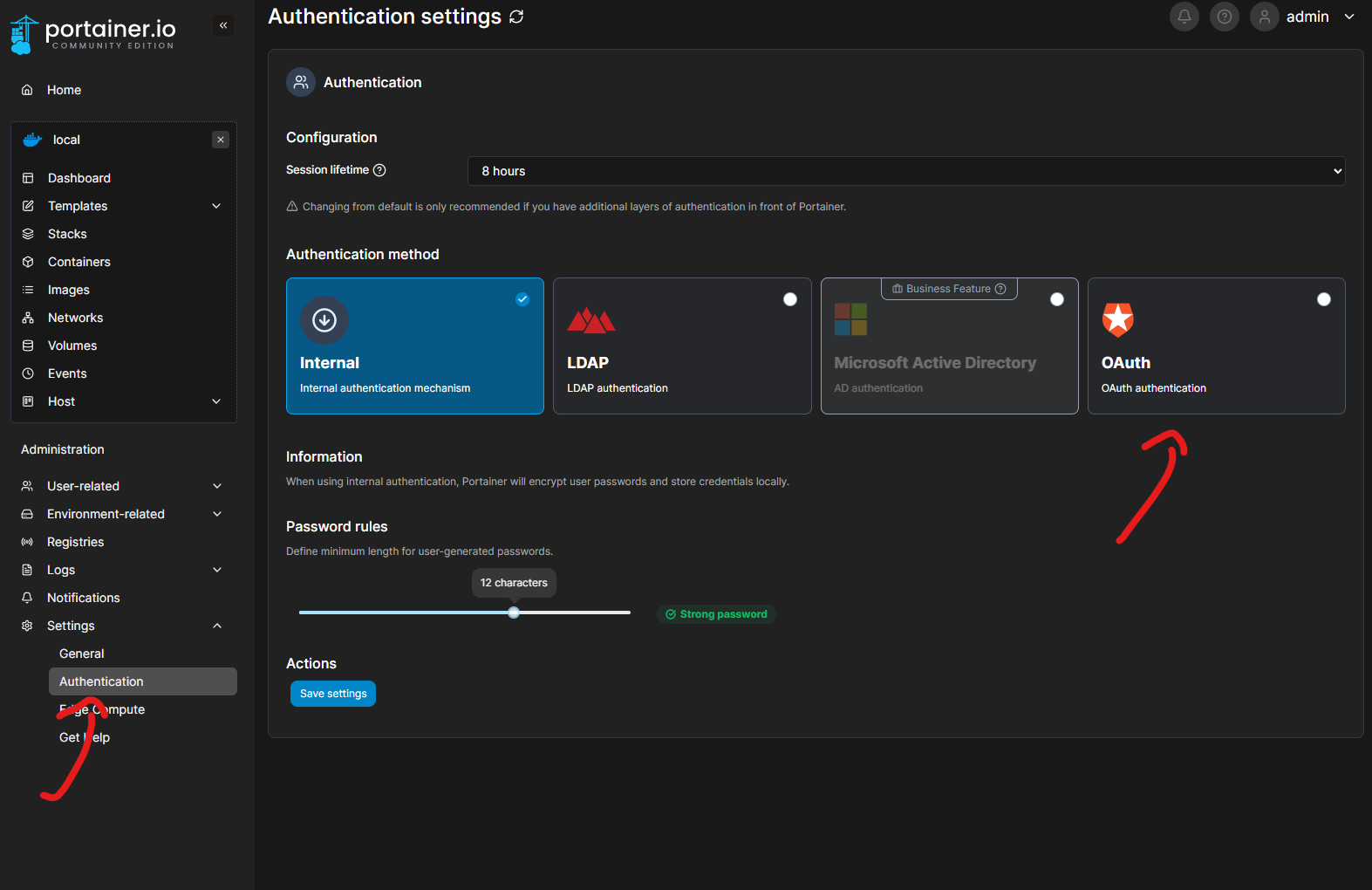
Task: Click the white right end of slider track
Action: click(x=575, y=613)
